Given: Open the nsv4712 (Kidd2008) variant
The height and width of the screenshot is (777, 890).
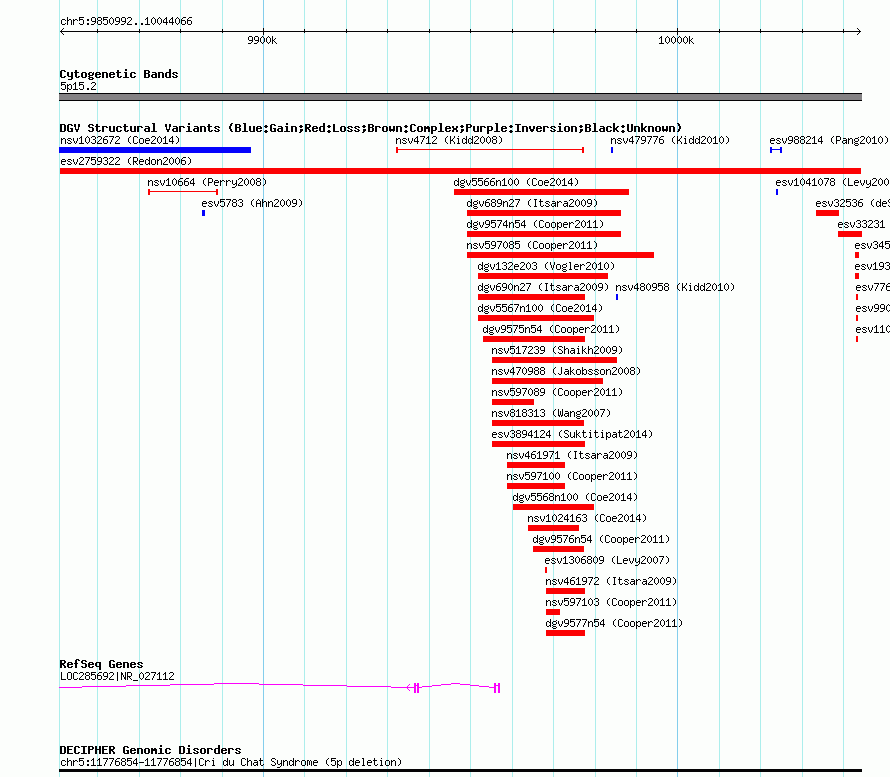Looking at the screenshot, I should (449, 140).
